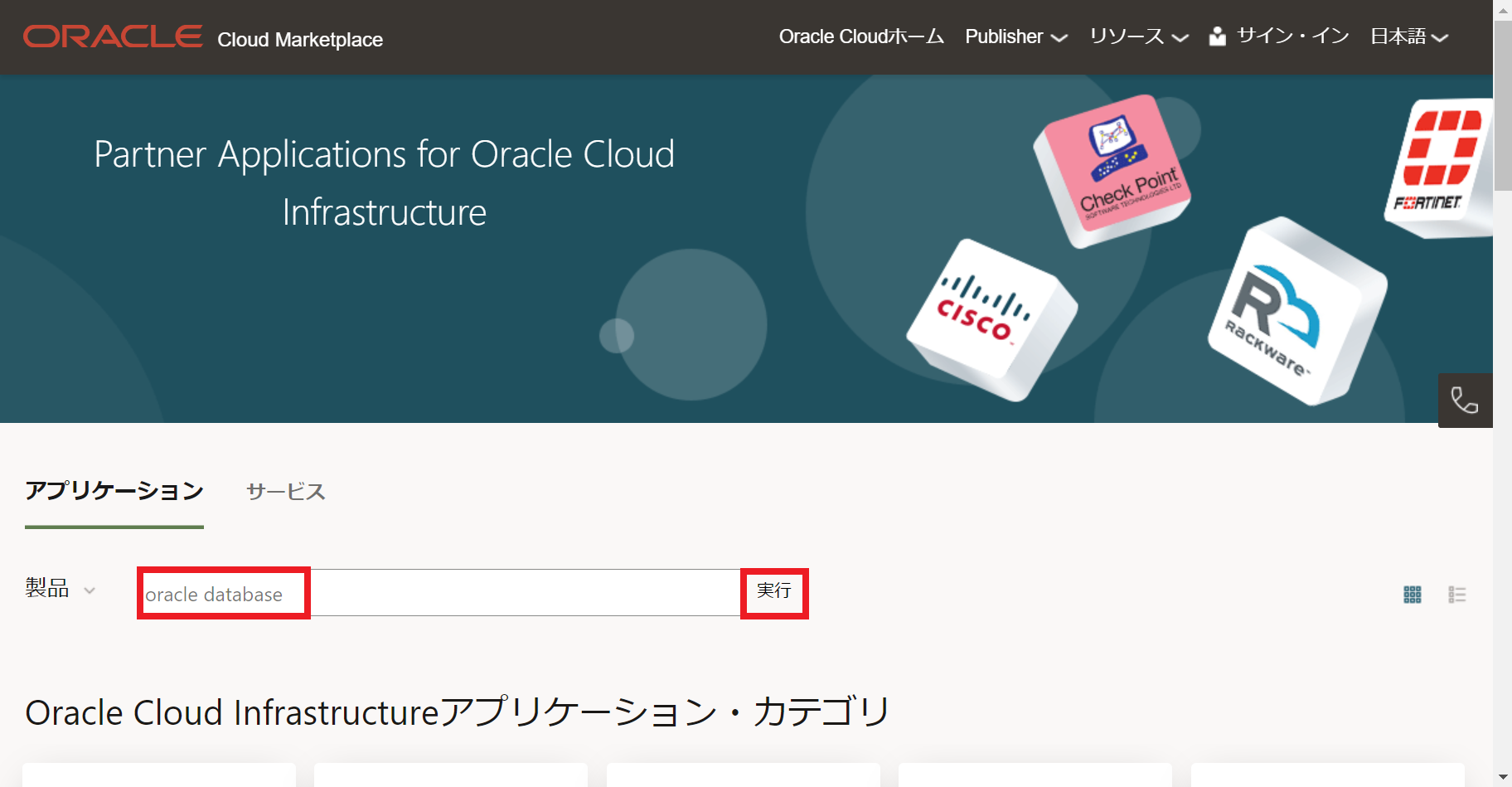Switch results to list view
The height and width of the screenshot is (787, 1512).
pyautogui.click(x=1456, y=593)
